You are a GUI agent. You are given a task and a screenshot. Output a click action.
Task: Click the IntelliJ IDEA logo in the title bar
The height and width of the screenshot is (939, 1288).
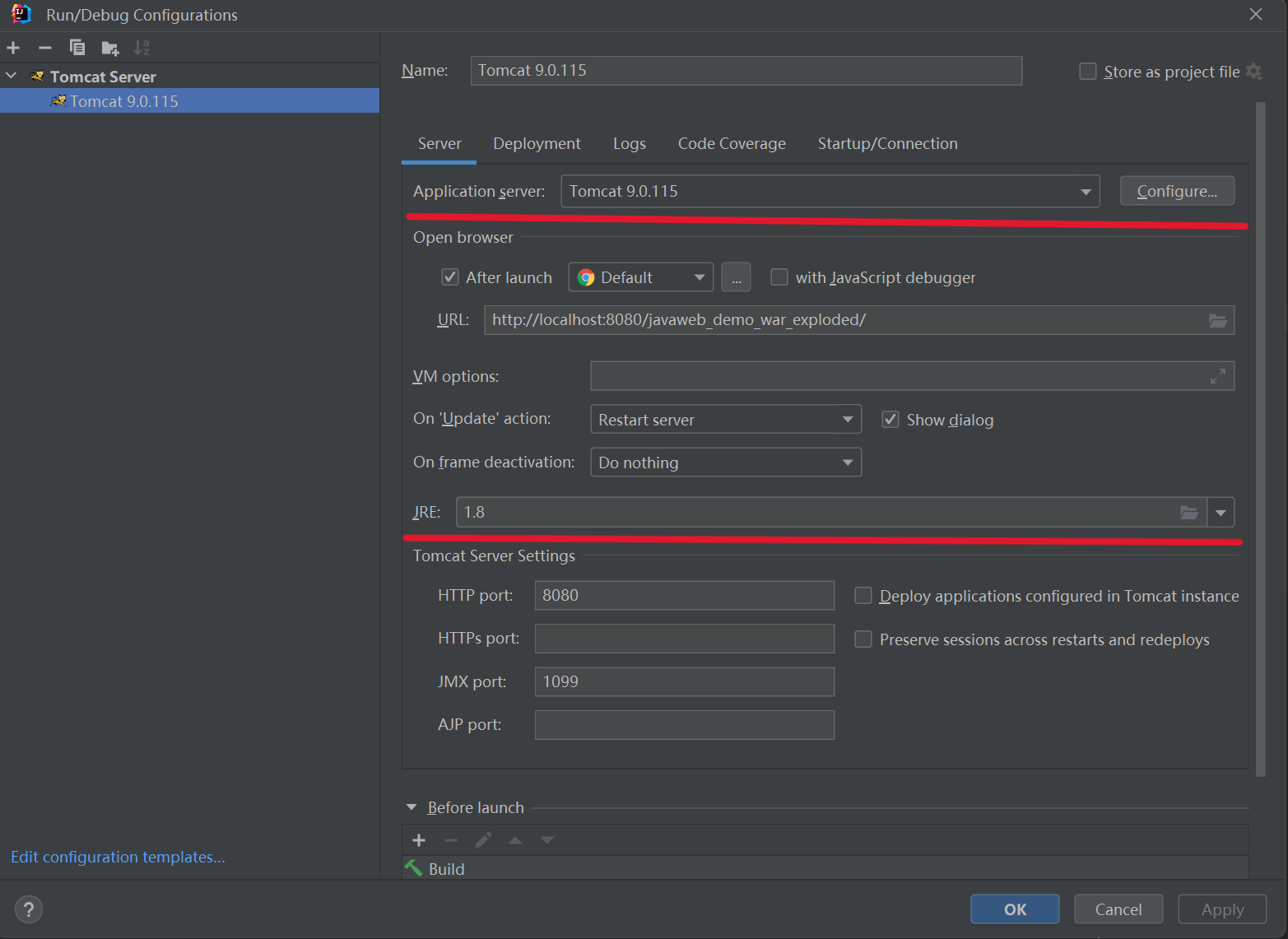tap(21, 14)
